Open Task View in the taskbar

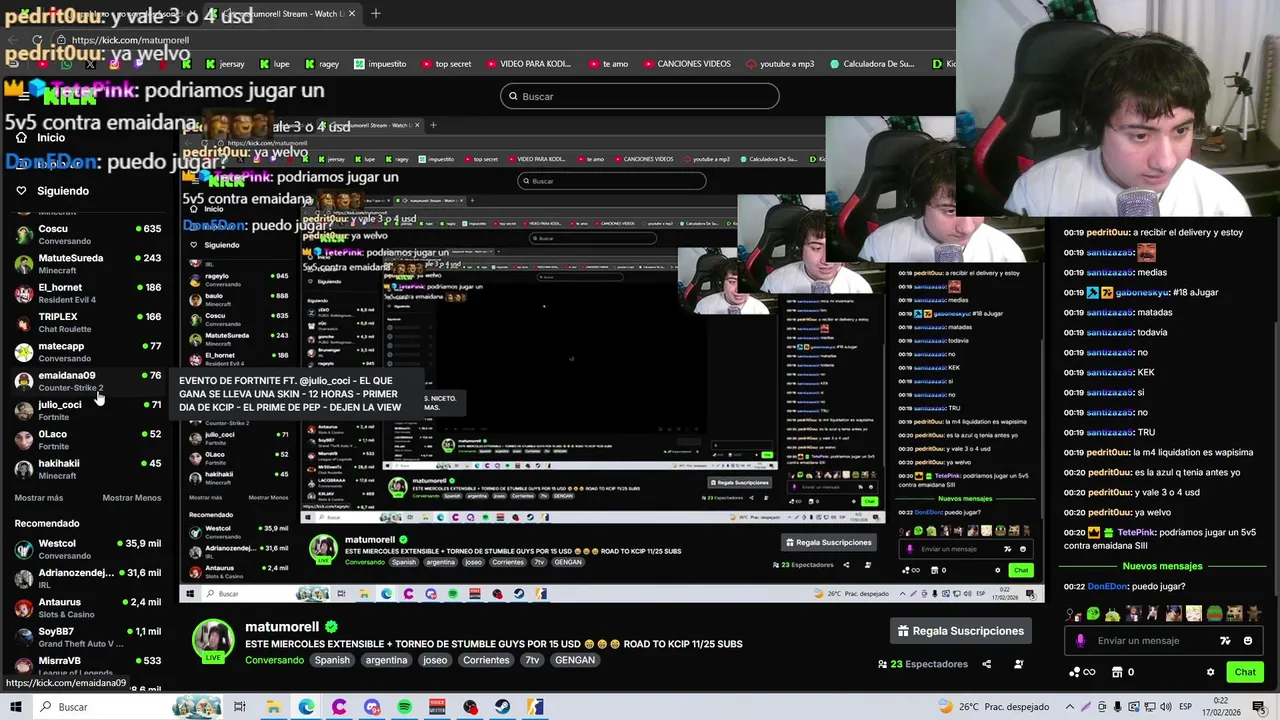[x=240, y=707]
